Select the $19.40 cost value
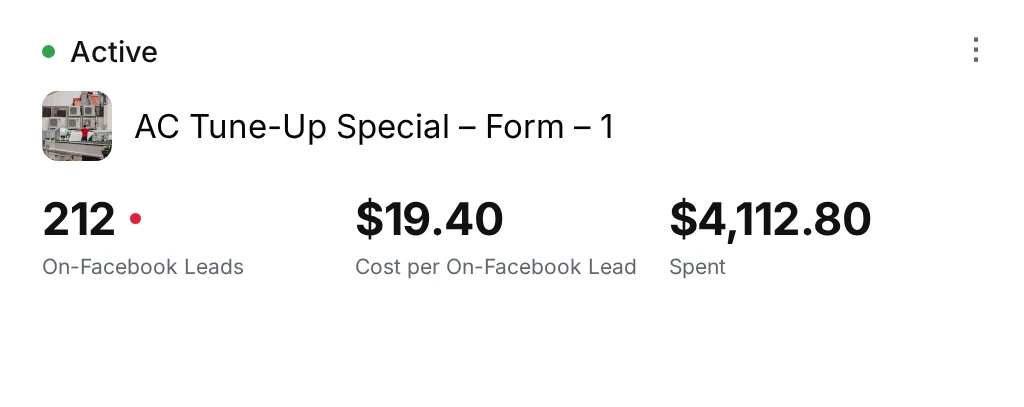The height and width of the screenshot is (407, 1024). [x=429, y=220]
